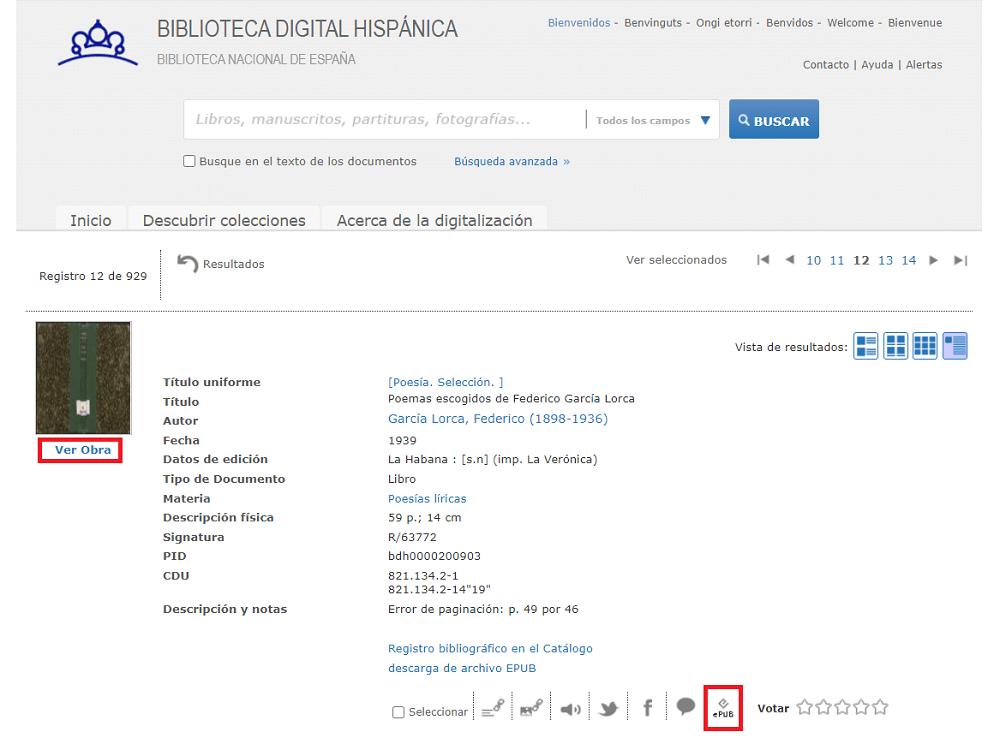Select the detailed record view icon
The width and height of the screenshot is (1000, 738).
(x=955, y=346)
